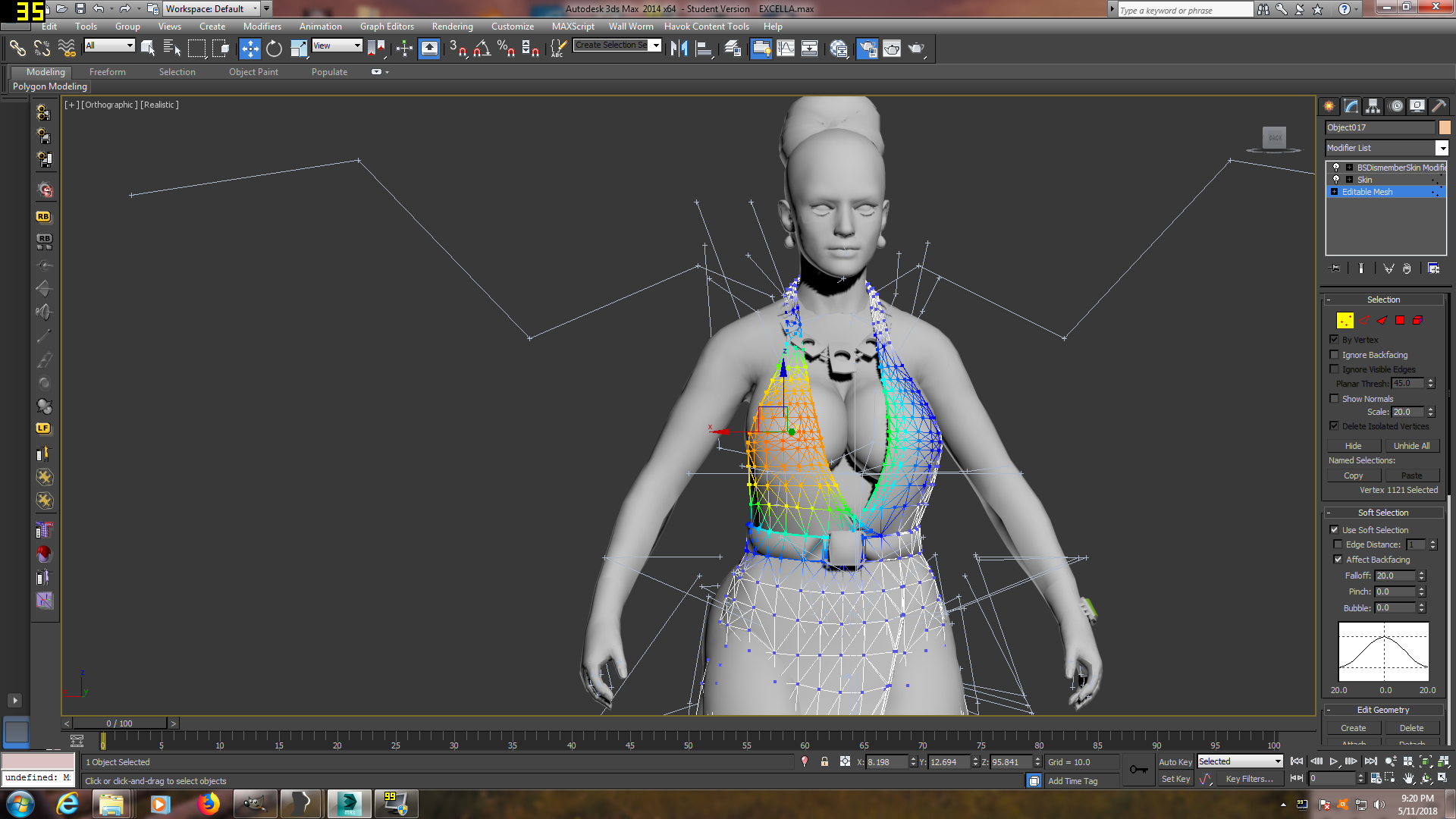Viewport: 1456px width, 819px height.
Task: Uncheck Use Soft Selection
Action: click(1335, 530)
